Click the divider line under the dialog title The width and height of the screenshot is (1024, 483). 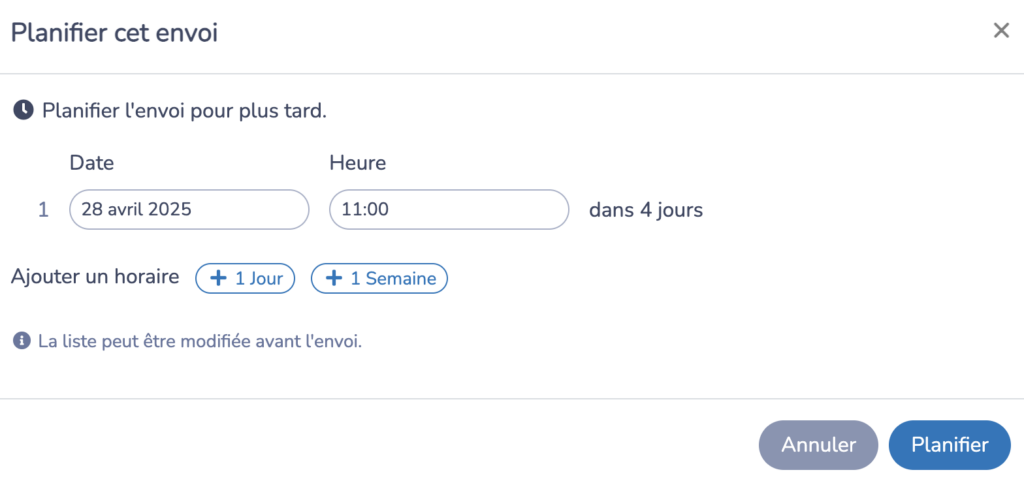(512, 73)
